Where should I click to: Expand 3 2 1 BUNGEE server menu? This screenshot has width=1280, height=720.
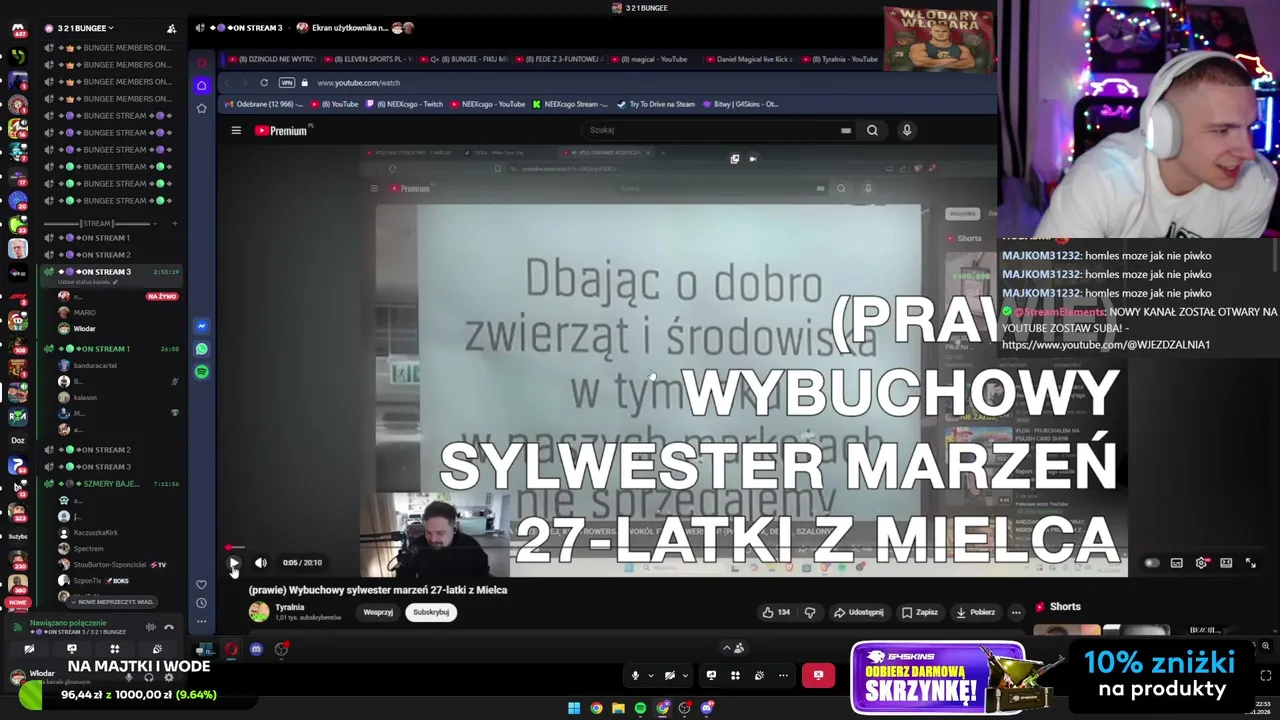tap(85, 28)
